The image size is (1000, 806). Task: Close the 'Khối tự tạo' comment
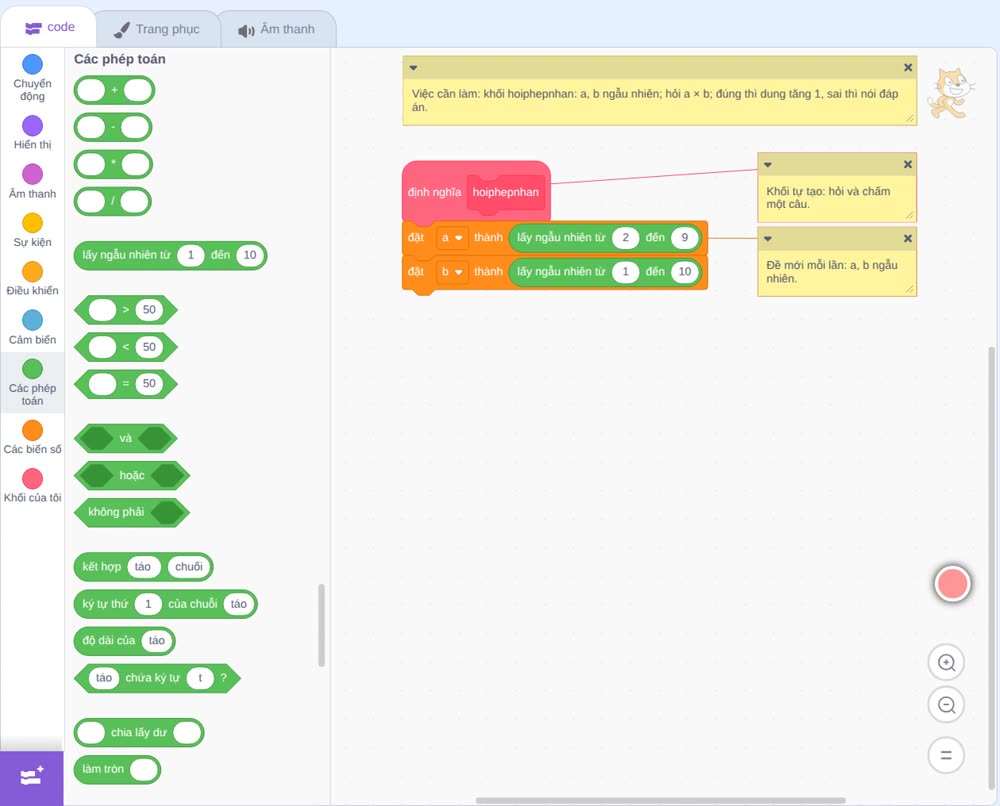click(908, 165)
